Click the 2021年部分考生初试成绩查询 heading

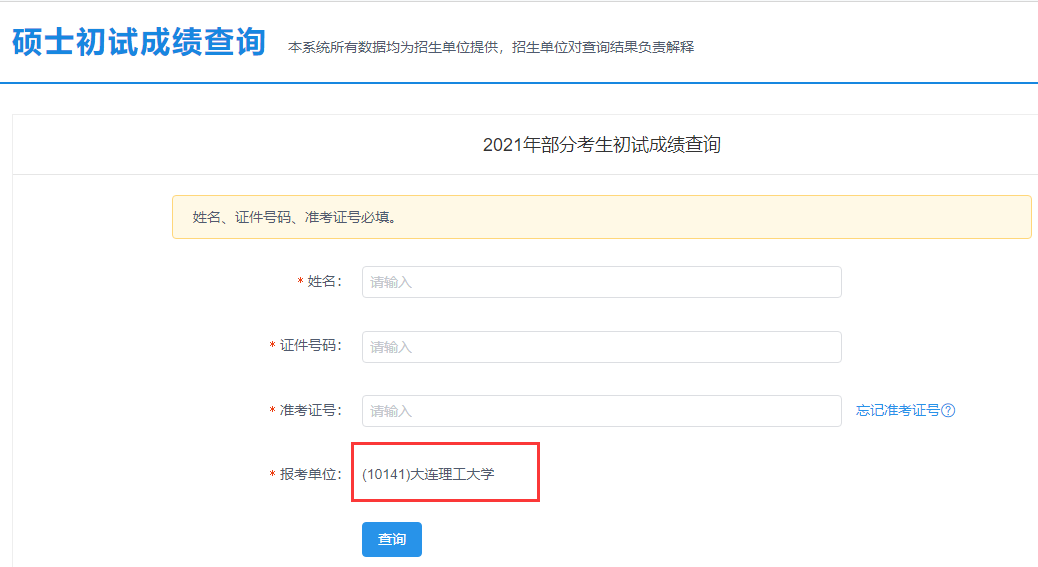tap(601, 145)
